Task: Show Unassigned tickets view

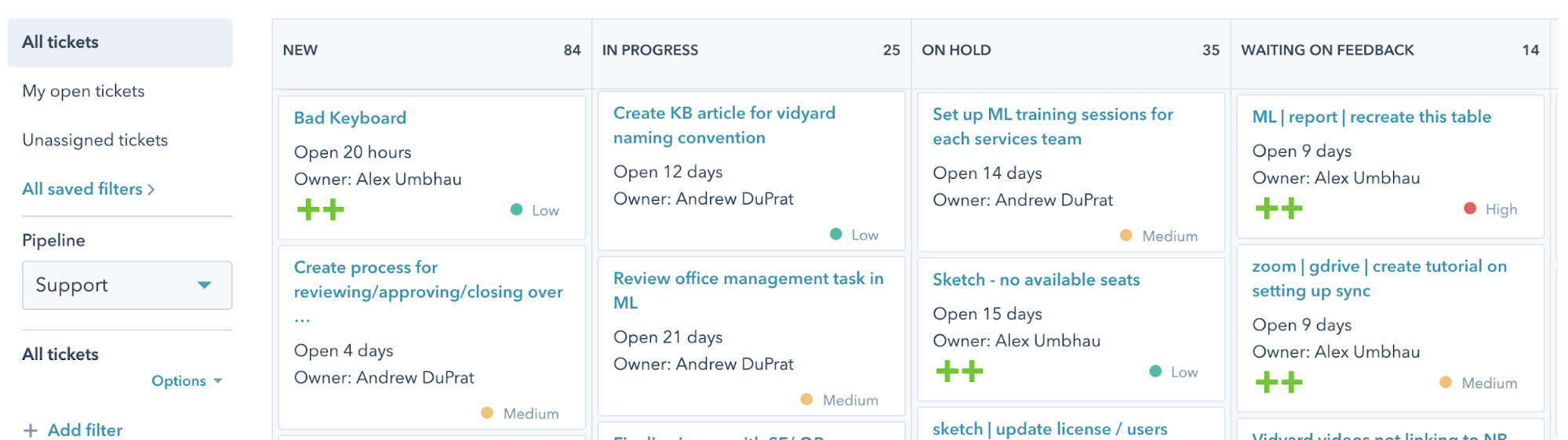Action: pos(95,140)
